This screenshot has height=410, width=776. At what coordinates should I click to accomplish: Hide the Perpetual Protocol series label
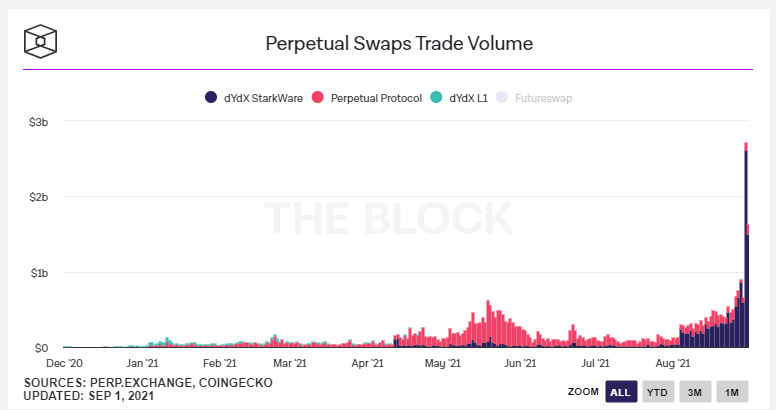376,98
